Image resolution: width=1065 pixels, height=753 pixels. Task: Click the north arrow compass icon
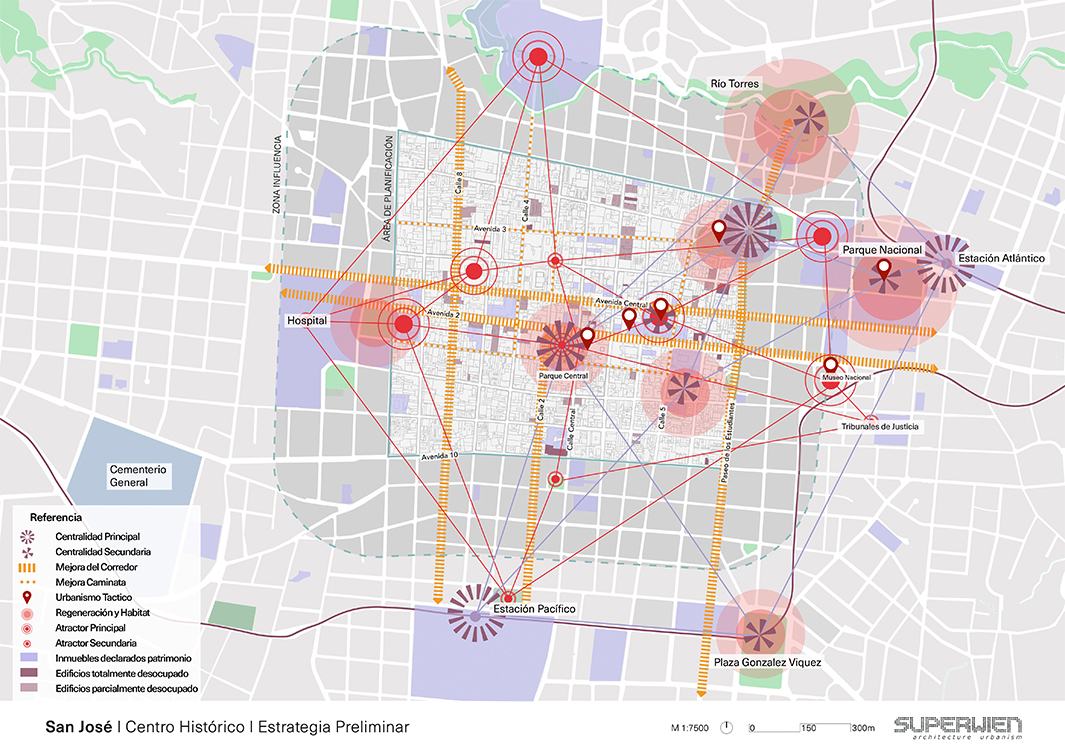coord(727,727)
